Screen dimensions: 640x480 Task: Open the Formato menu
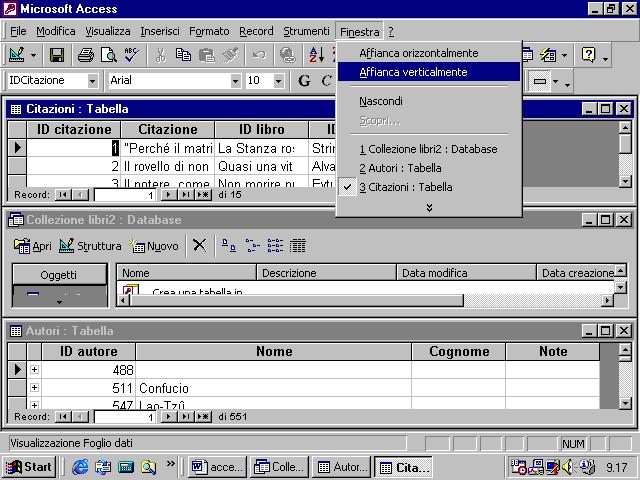point(209,31)
